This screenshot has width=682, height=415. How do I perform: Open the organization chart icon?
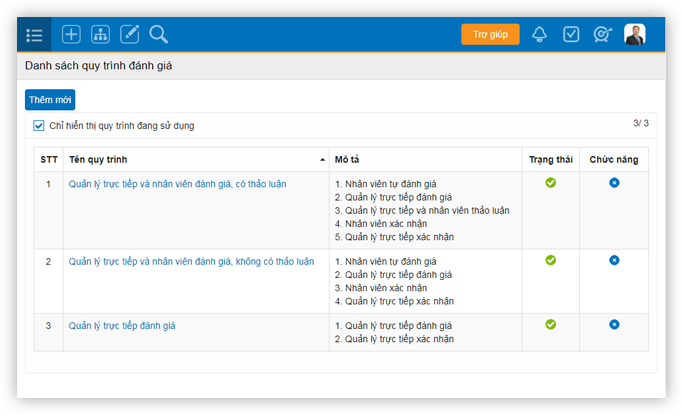pos(100,35)
